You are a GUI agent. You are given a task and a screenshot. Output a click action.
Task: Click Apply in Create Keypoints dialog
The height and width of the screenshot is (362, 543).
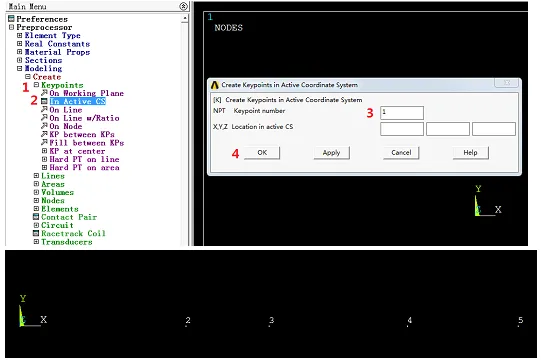pyautogui.click(x=331, y=153)
